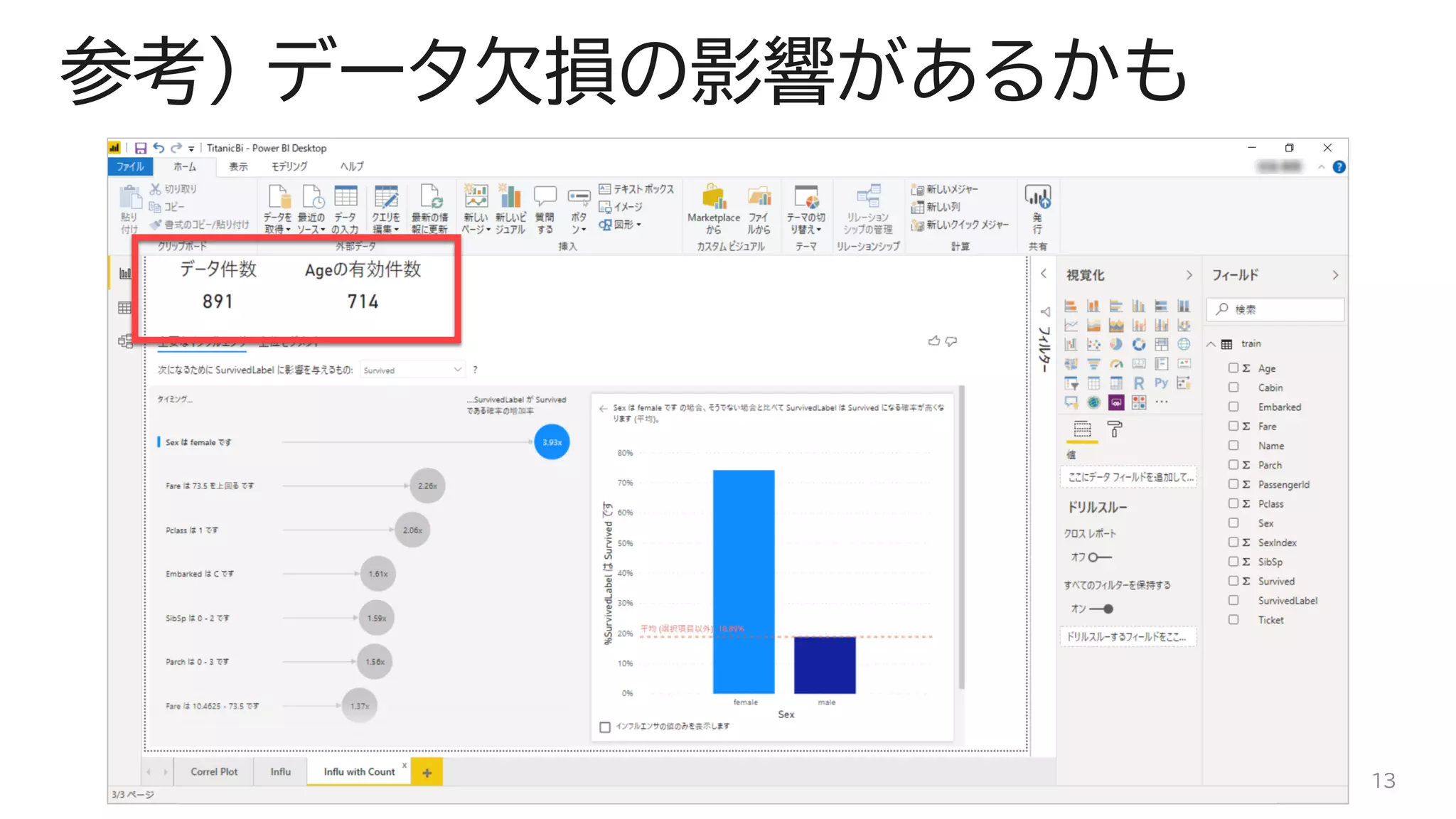Switch to Model view in left sidebar
Screen dimensions: 1456x819
click(125, 341)
